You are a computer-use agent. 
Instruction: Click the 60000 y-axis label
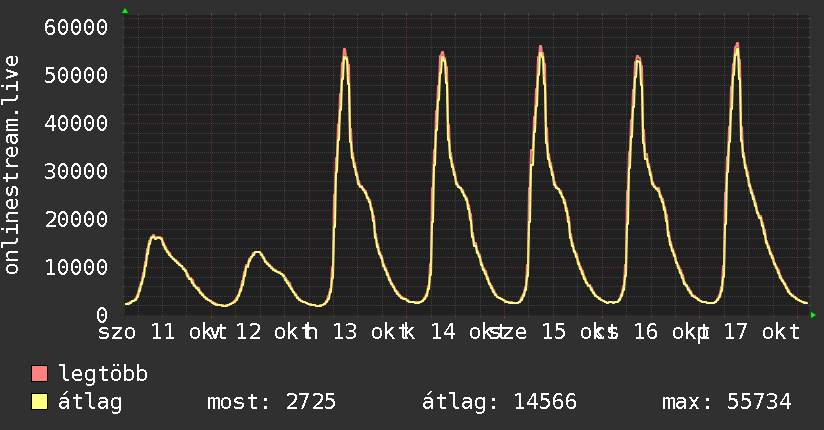coord(76,27)
